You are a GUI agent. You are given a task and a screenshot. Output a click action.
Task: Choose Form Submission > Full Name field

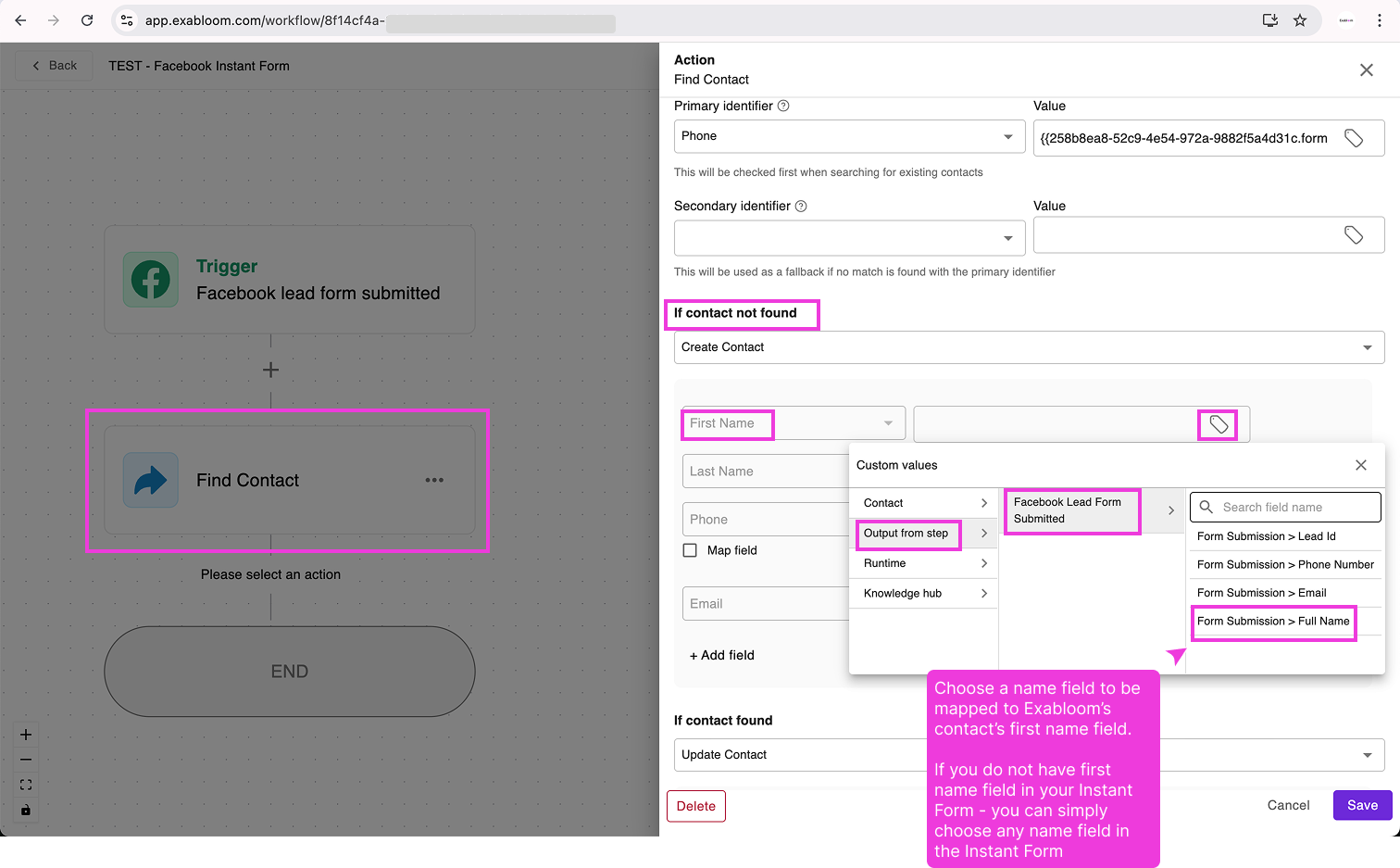click(1273, 622)
